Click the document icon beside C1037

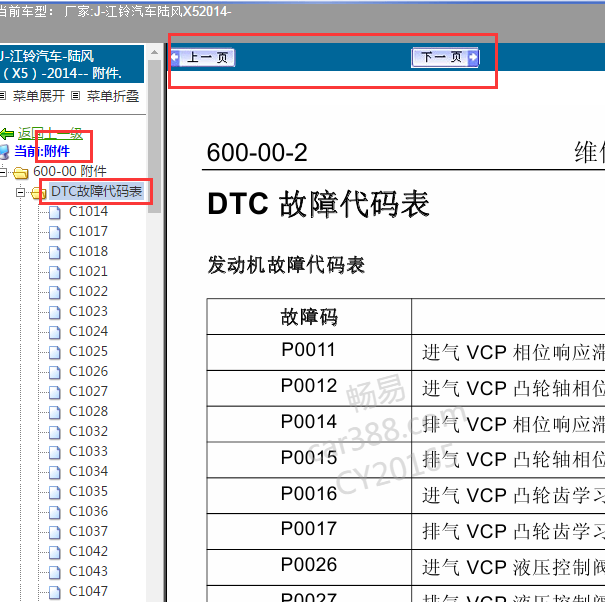click(x=54, y=533)
